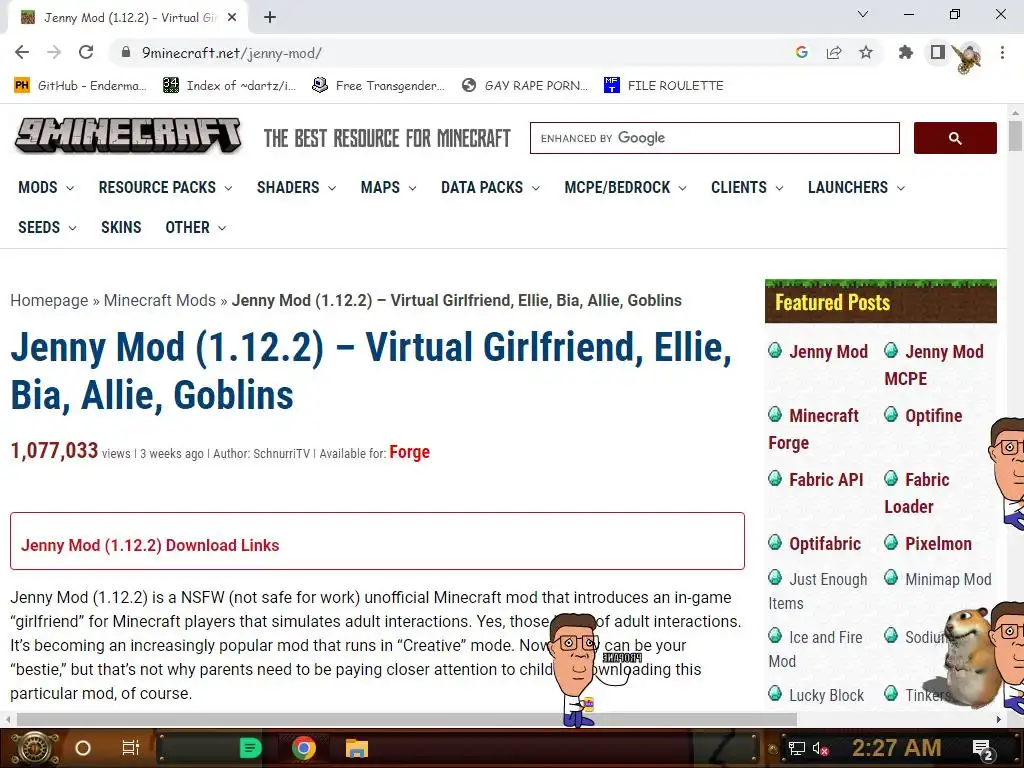Open the notification center icon
This screenshot has height=768, width=1024.
(983, 750)
